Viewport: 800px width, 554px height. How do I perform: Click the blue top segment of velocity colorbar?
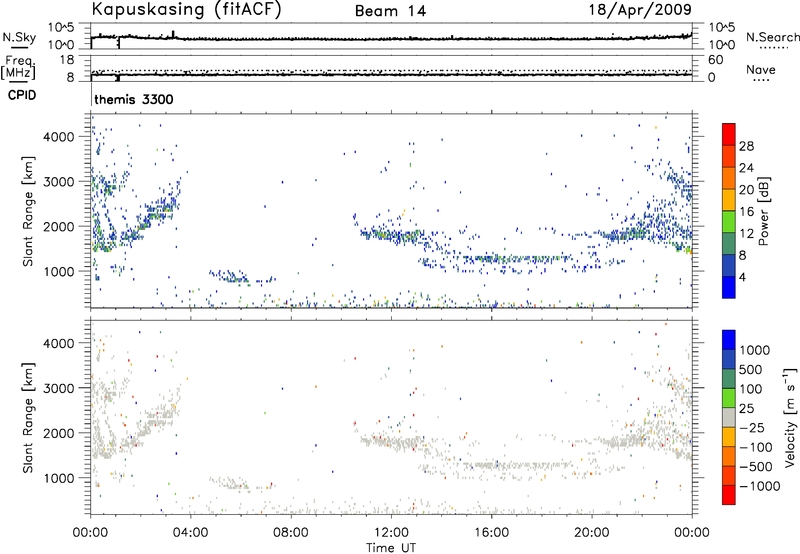click(729, 340)
